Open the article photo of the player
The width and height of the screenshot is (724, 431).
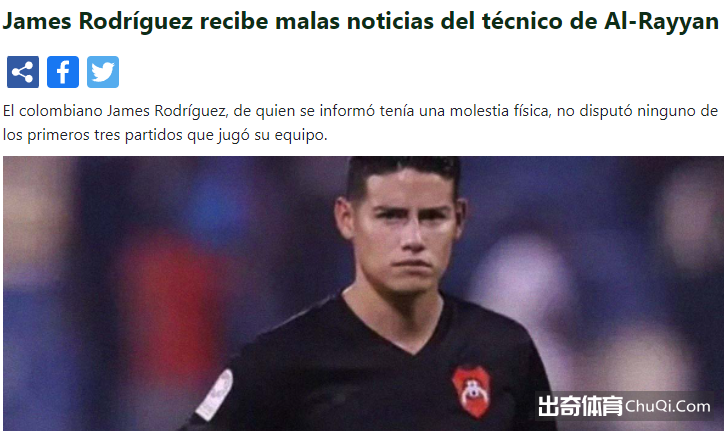coord(363,294)
